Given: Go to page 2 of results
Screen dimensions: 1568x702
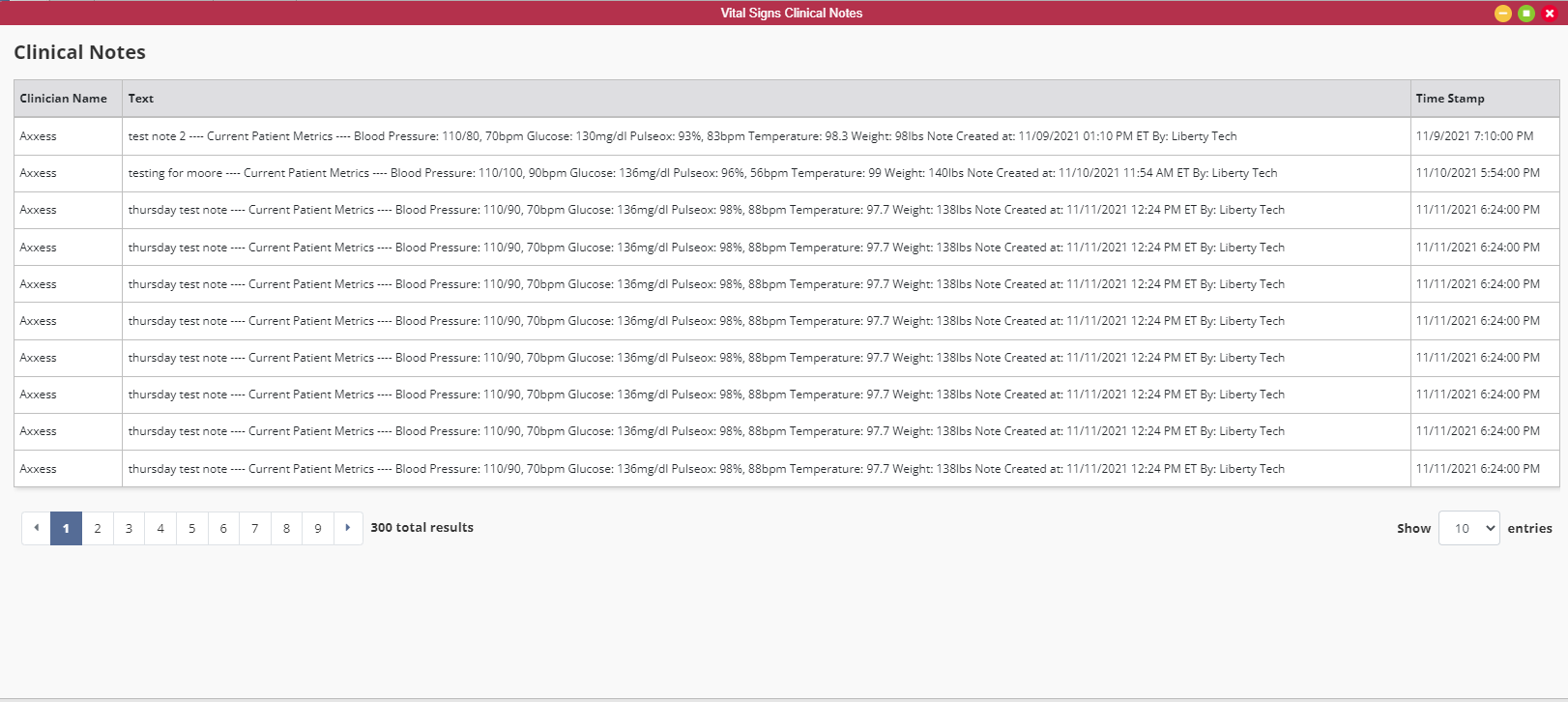Looking at the screenshot, I should 98,528.
